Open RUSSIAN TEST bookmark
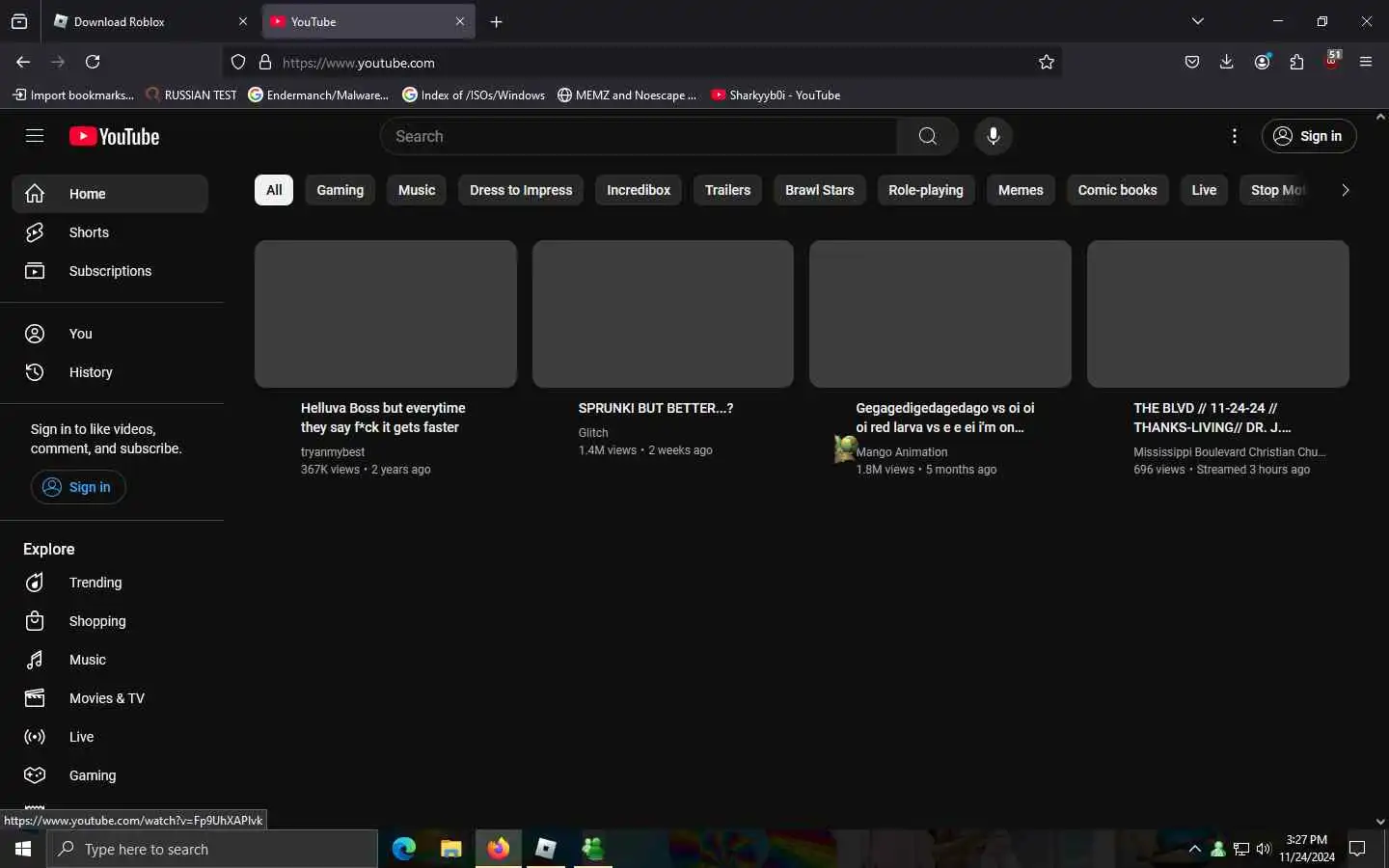 point(191,95)
